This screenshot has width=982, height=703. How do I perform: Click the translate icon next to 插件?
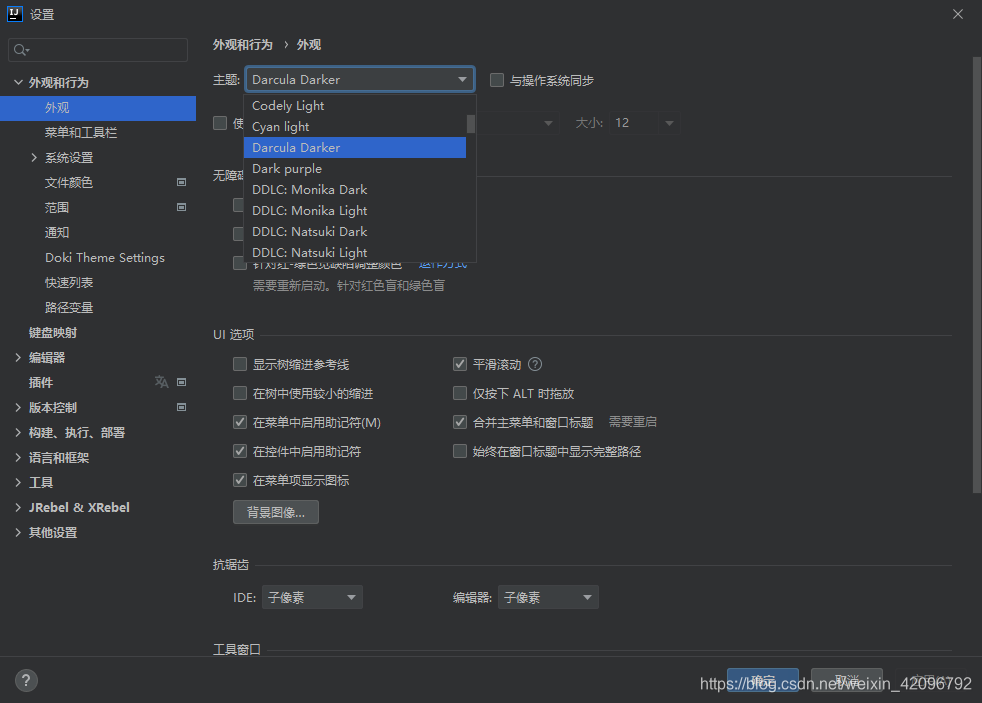click(x=161, y=381)
